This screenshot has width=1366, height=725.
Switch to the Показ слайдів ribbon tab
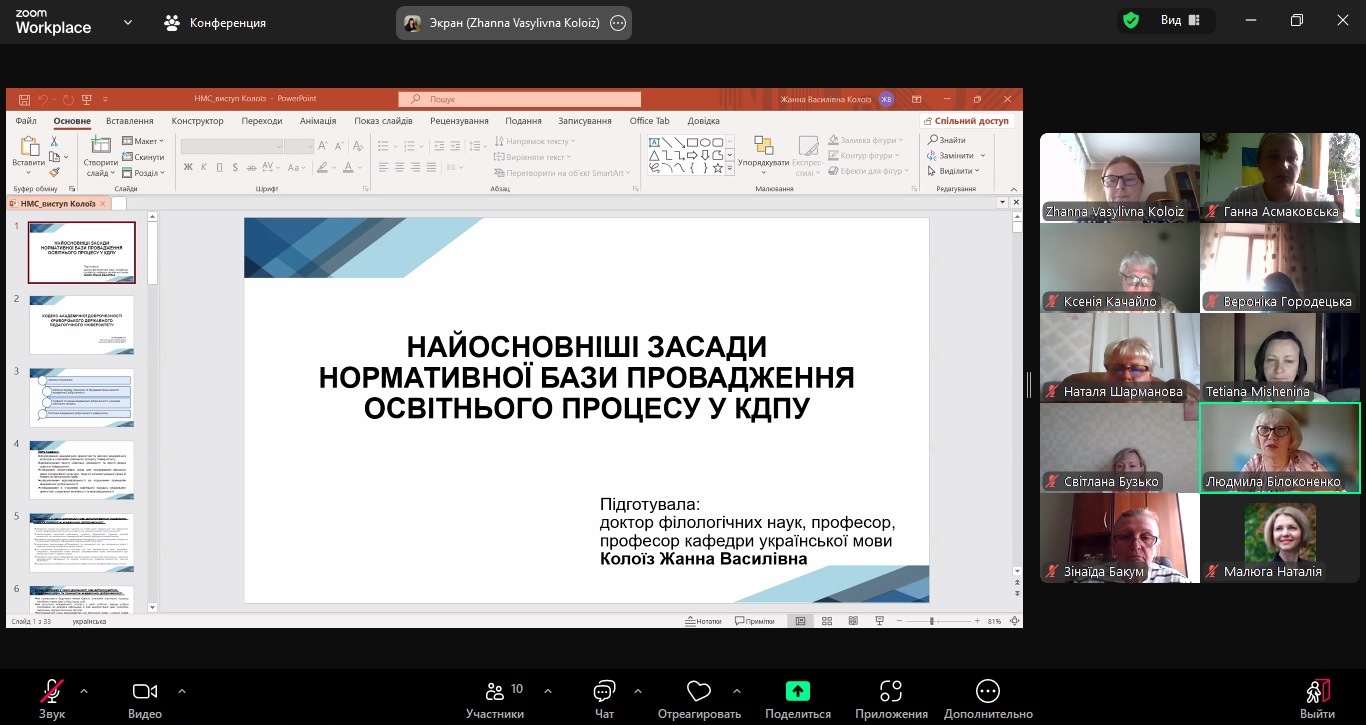coord(383,121)
